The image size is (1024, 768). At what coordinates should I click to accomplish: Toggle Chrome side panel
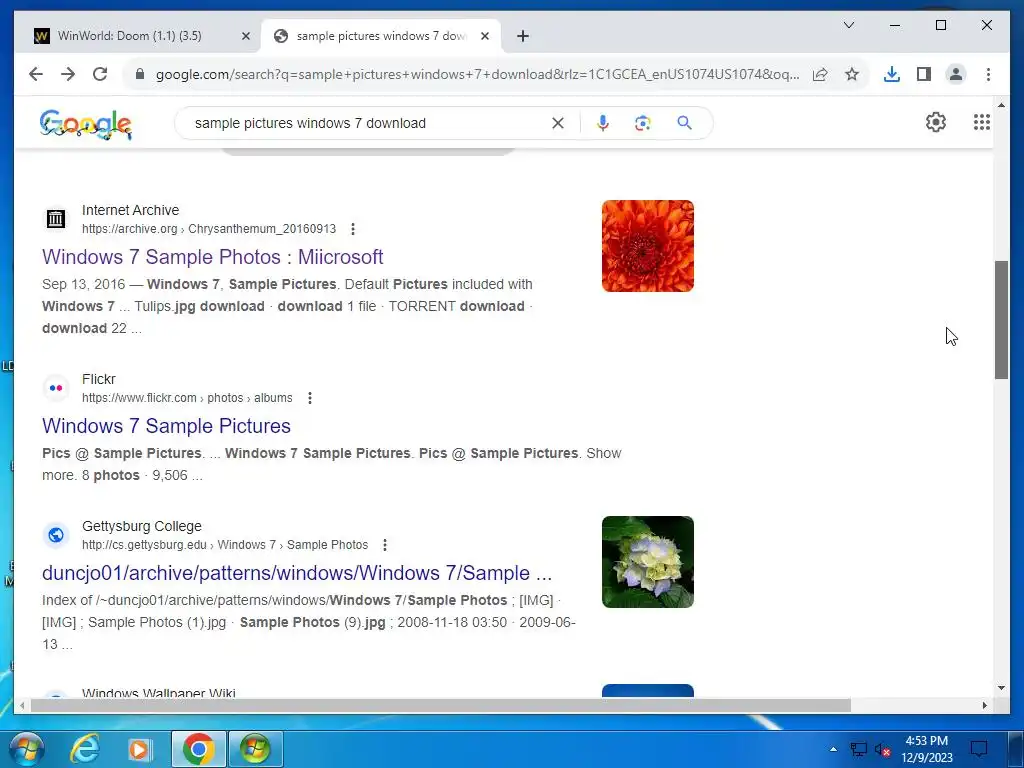(x=923, y=74)
